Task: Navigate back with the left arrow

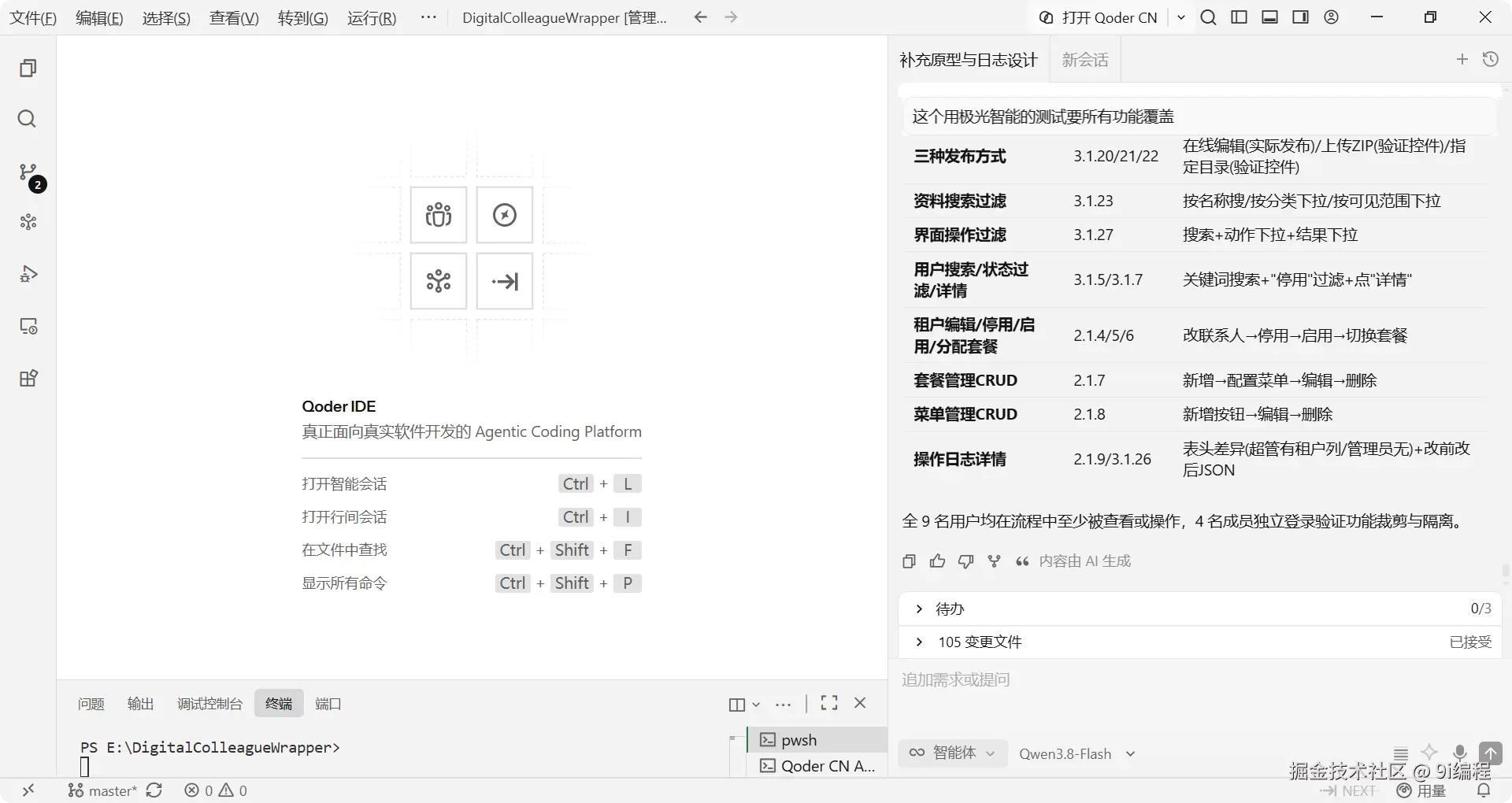Action: pyautogui.click(x=700, y=17)
